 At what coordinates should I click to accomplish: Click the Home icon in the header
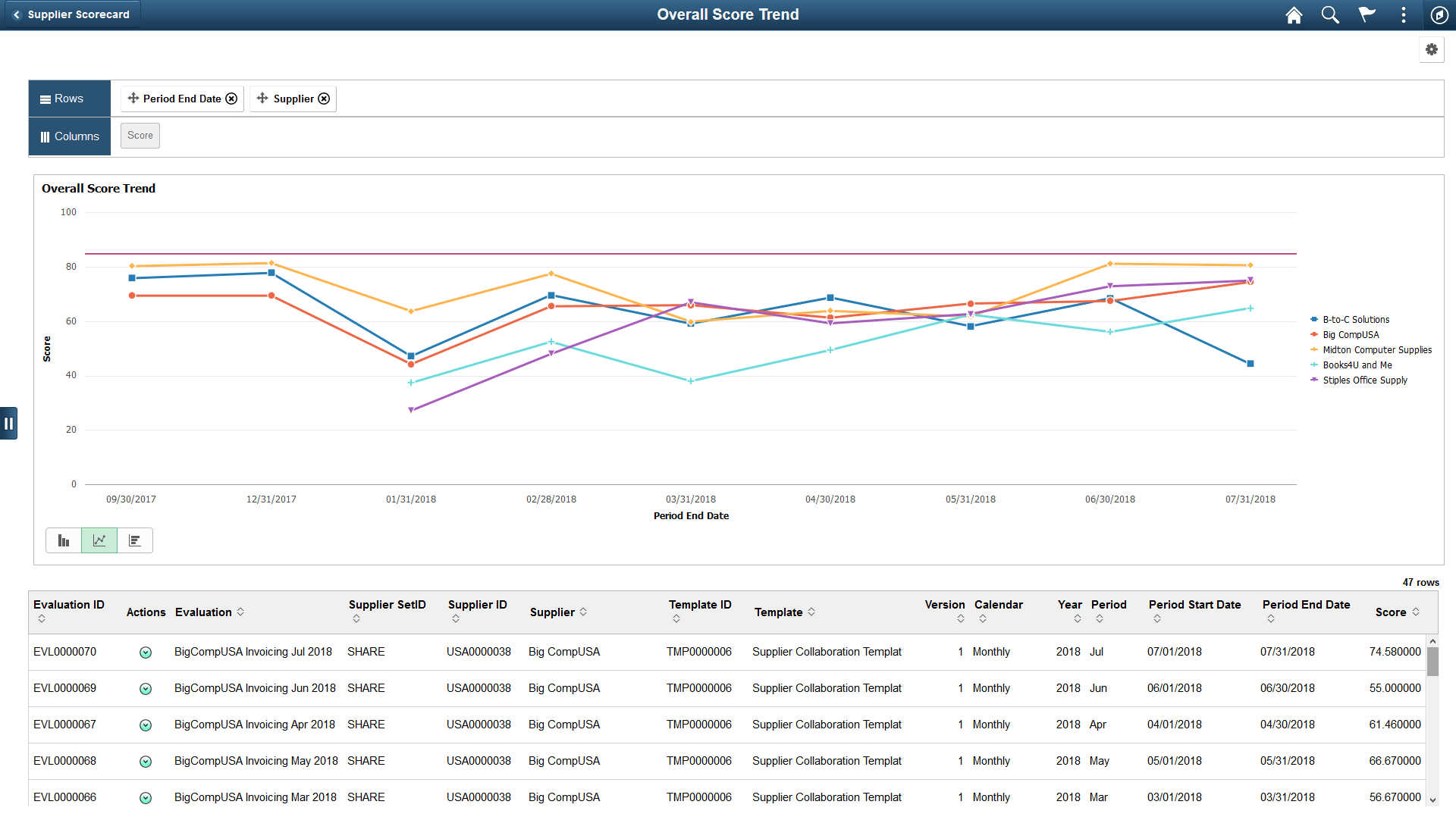coord(1294,14)
